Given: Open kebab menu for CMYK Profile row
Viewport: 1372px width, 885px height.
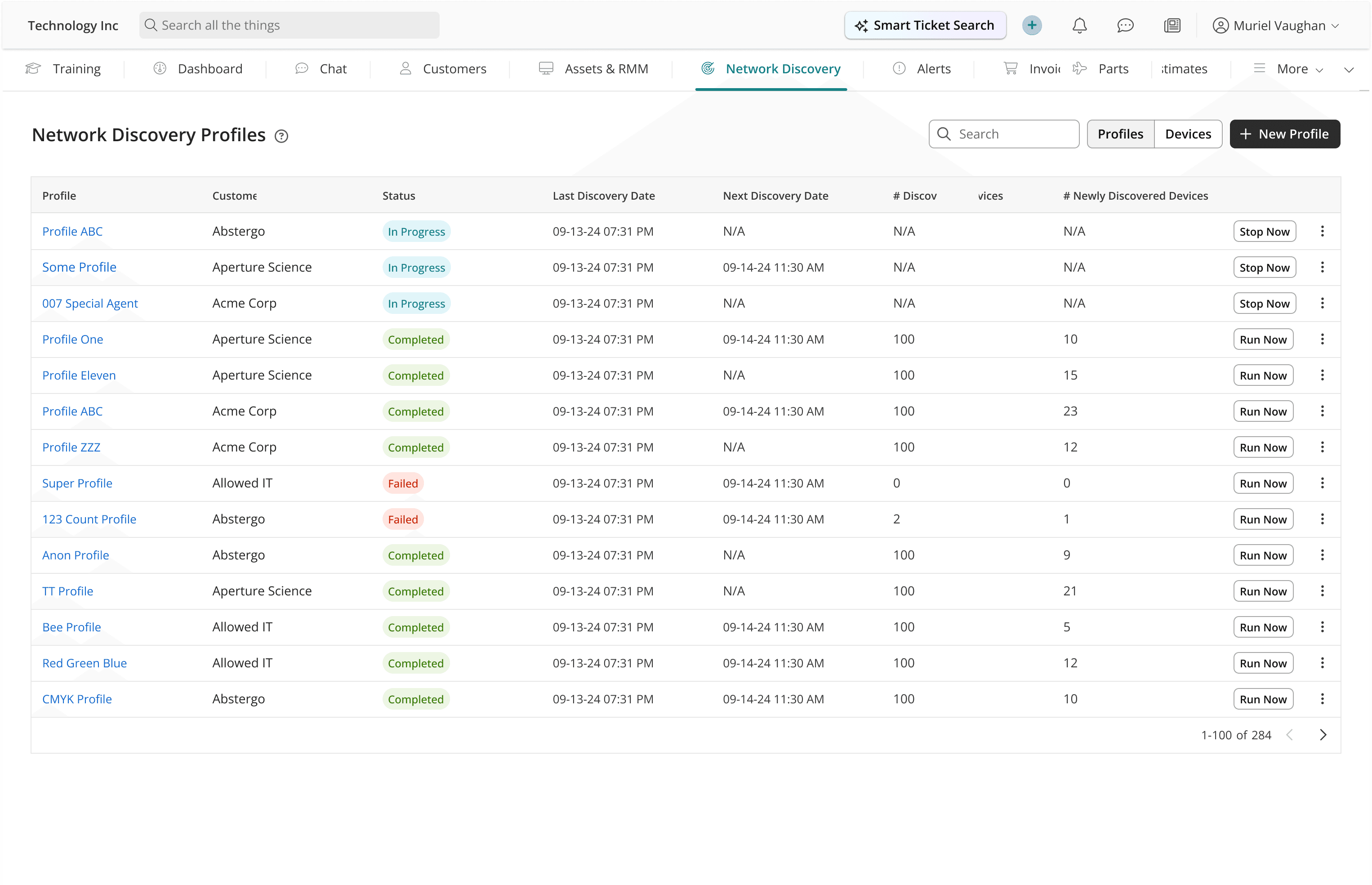Looking at the screenshot, I should [1322, 699].
